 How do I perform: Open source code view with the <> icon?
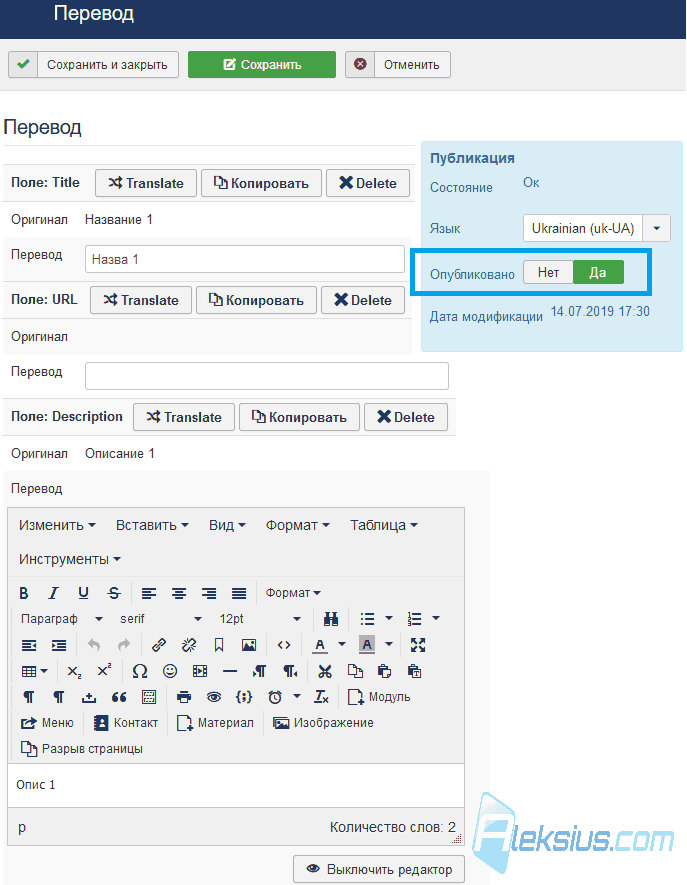click(284, 645)
